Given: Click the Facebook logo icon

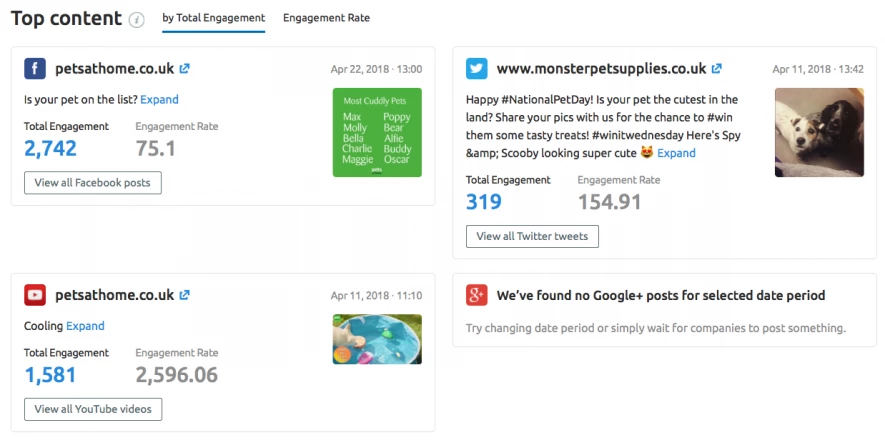Looking at the screenshot, I should coord(35,69).
